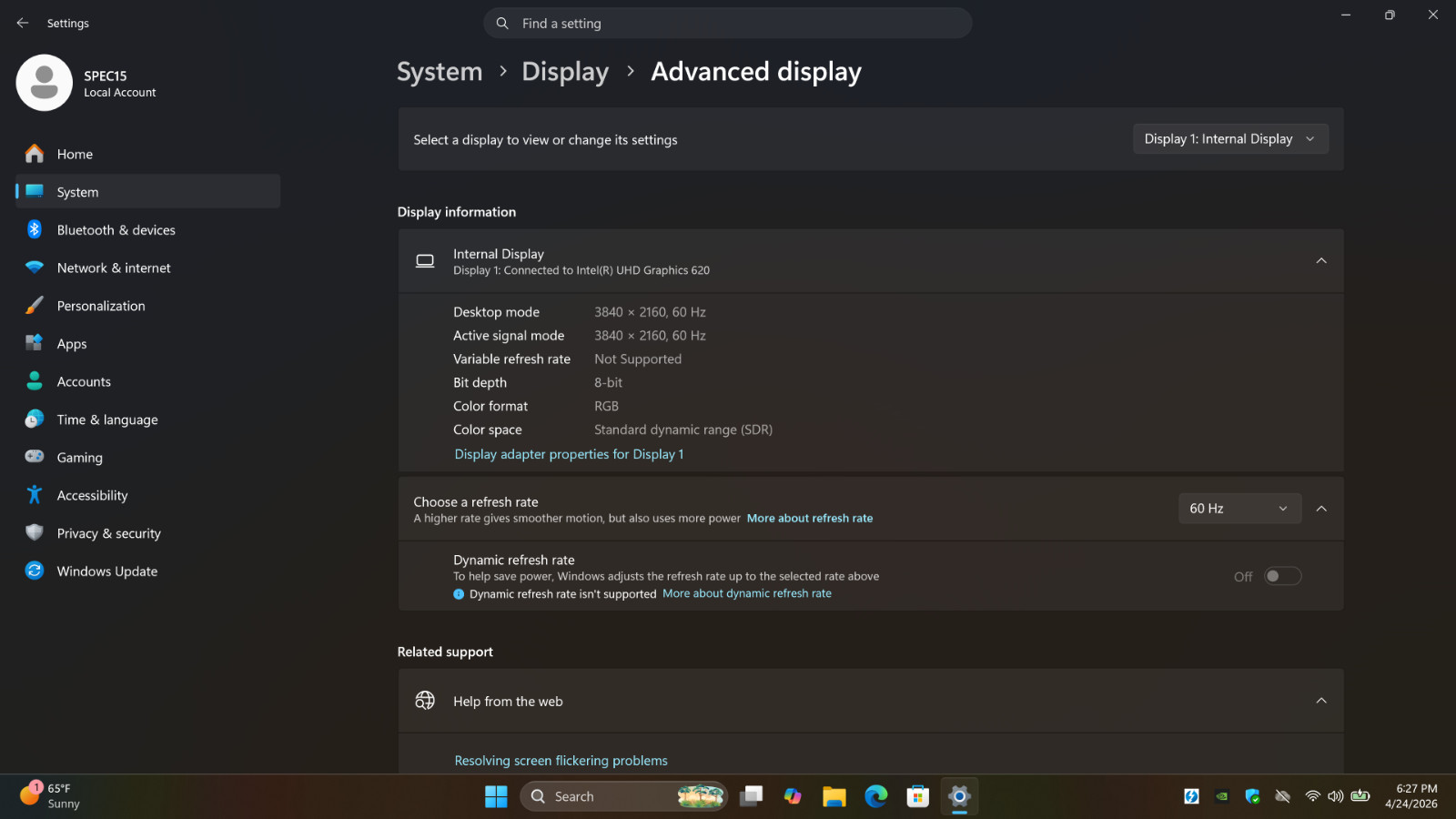The height and width of the screenshot is (819, 1456).
Task: Select System in the sidebar
Action: point(148,192)
